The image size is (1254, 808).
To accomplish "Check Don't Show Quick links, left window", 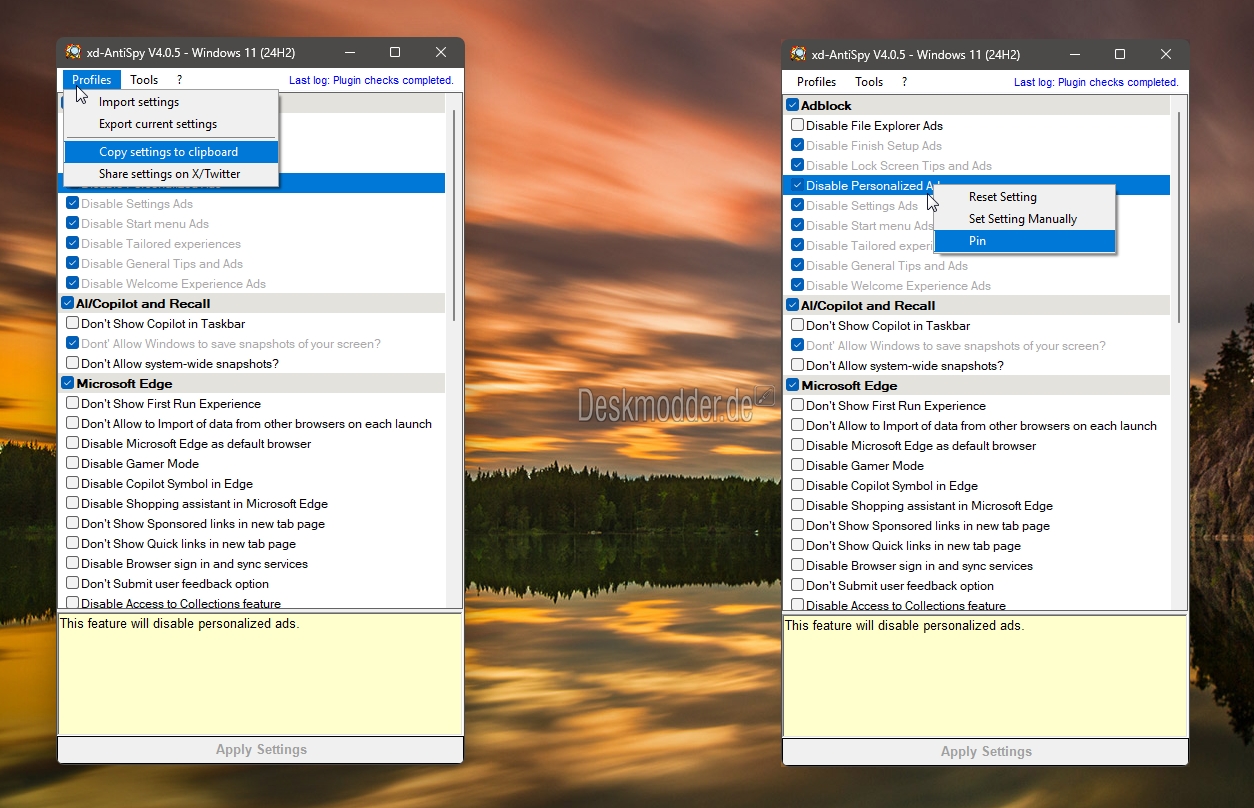I will [72, 544].
